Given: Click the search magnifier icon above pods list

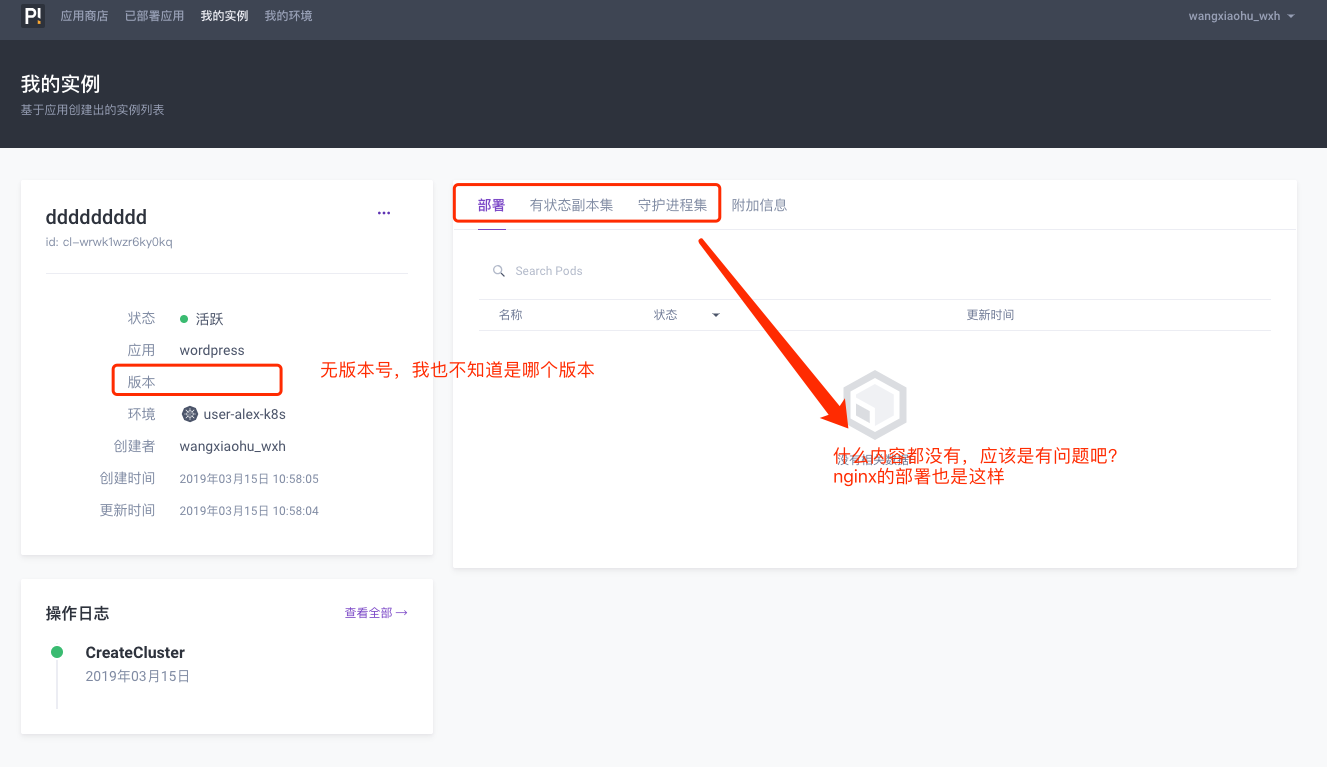Looking at the screenshot, I should 499,270.
